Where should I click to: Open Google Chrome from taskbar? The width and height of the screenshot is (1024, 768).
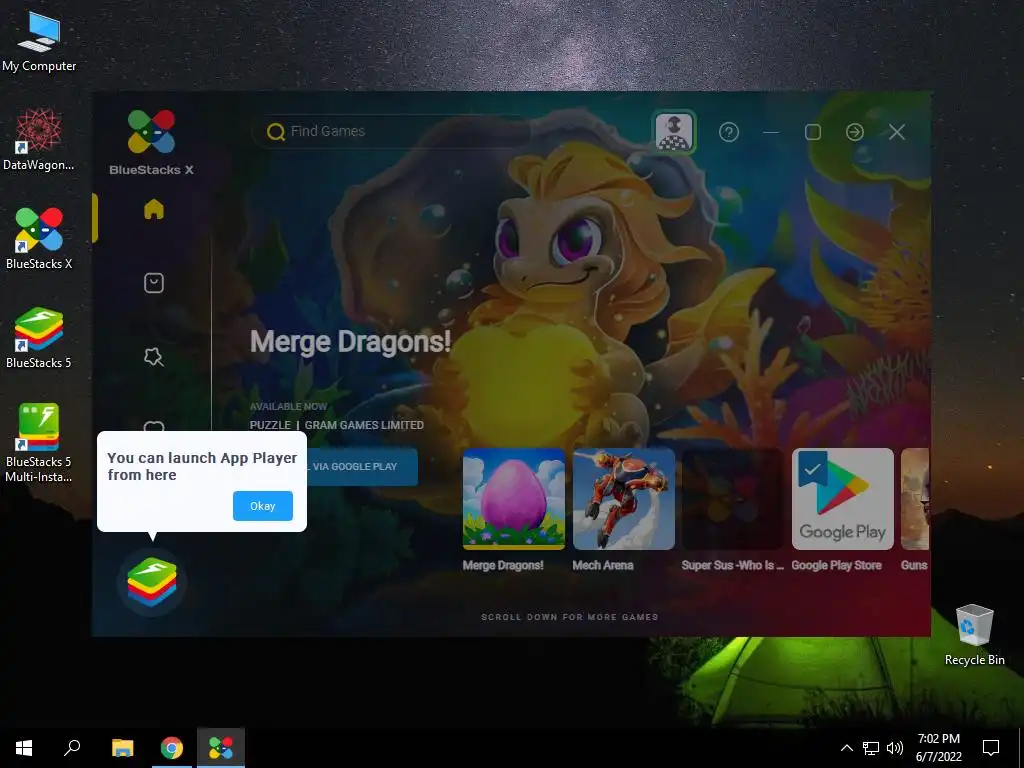pos(172,748)
